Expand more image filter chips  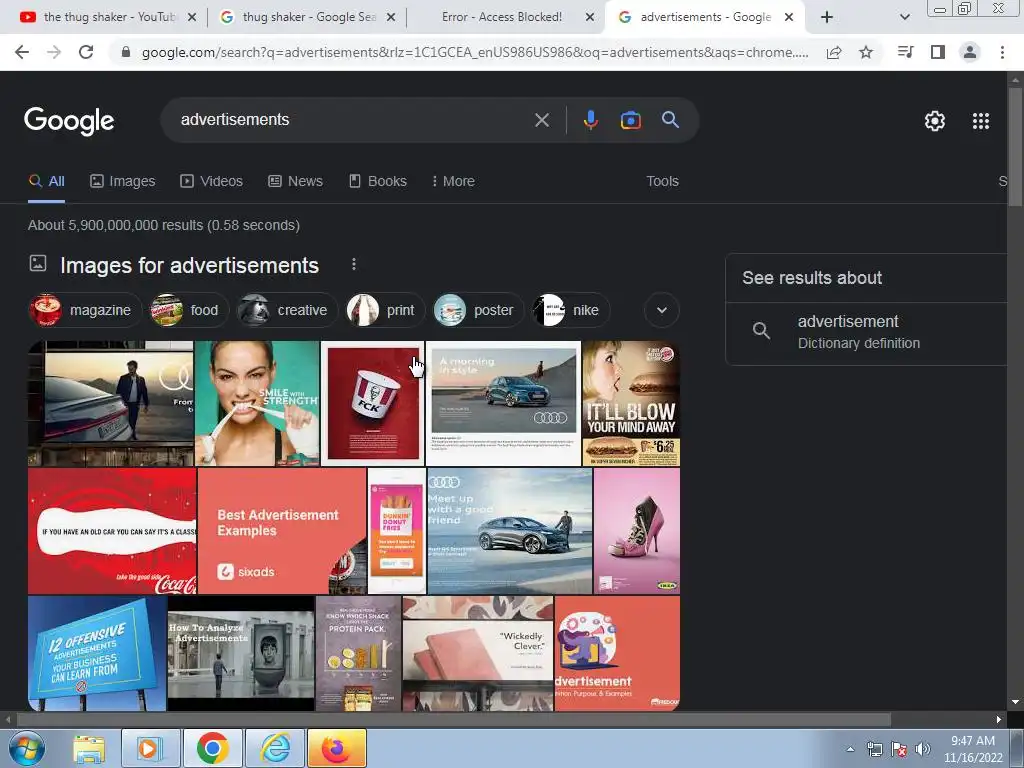662,310
